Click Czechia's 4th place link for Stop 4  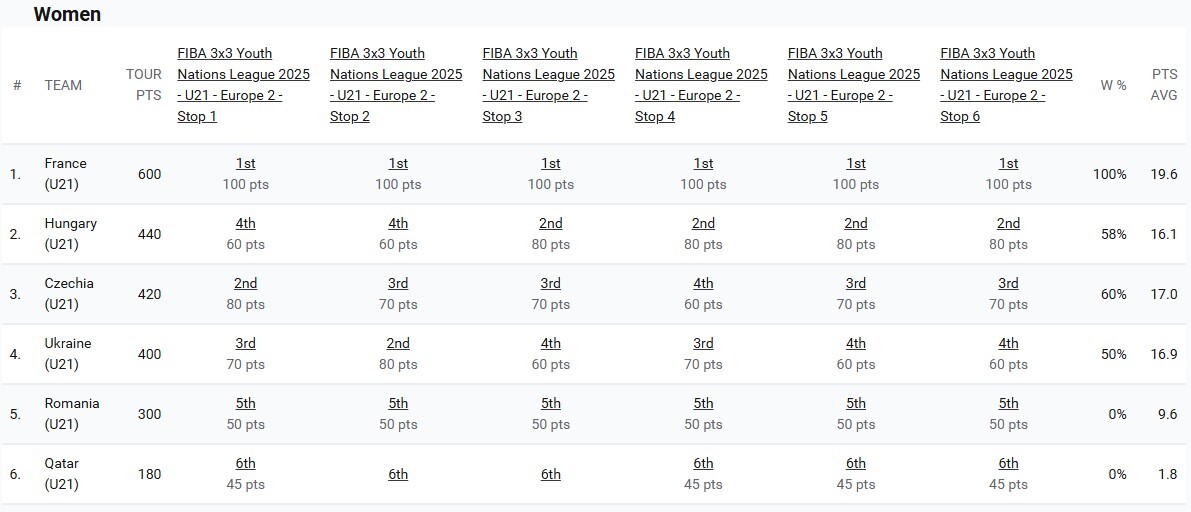coord(703,283)
